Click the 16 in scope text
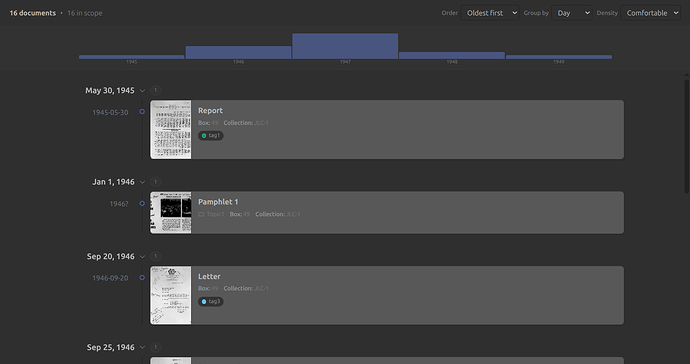Viewport: 690px width, 364px height. point(84,13)
